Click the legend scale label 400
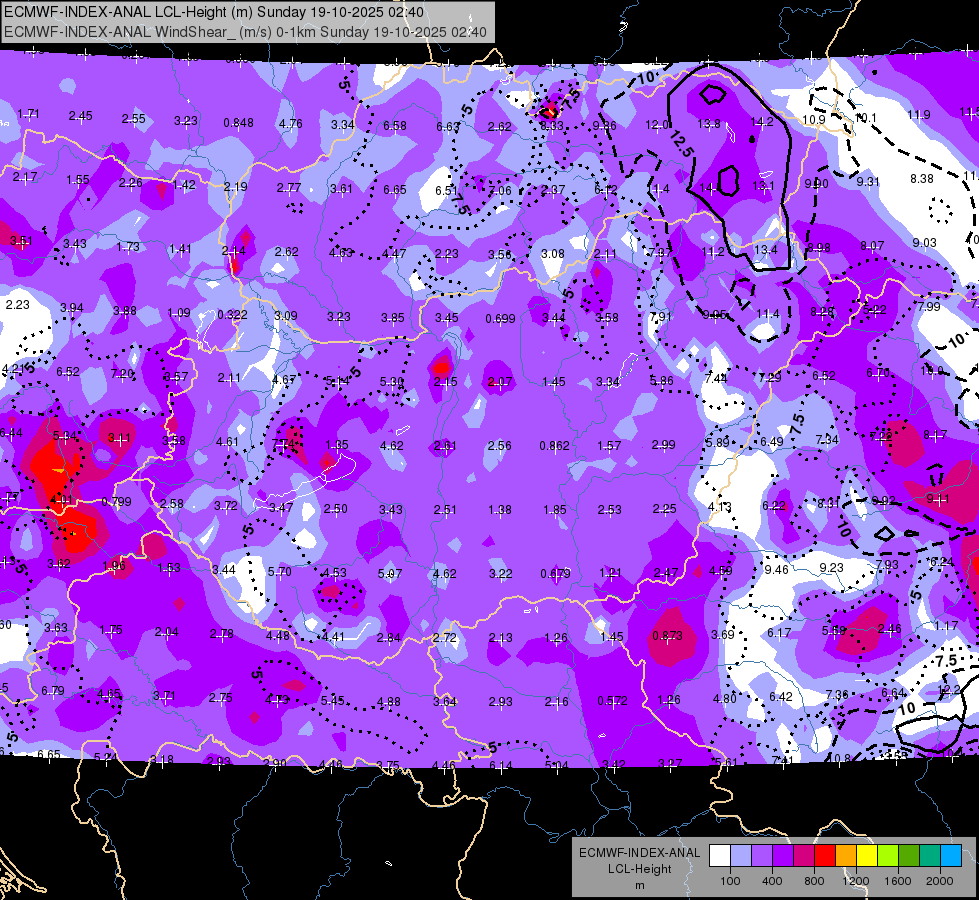Viewport: 979px width, 900px height. [772, 881]
